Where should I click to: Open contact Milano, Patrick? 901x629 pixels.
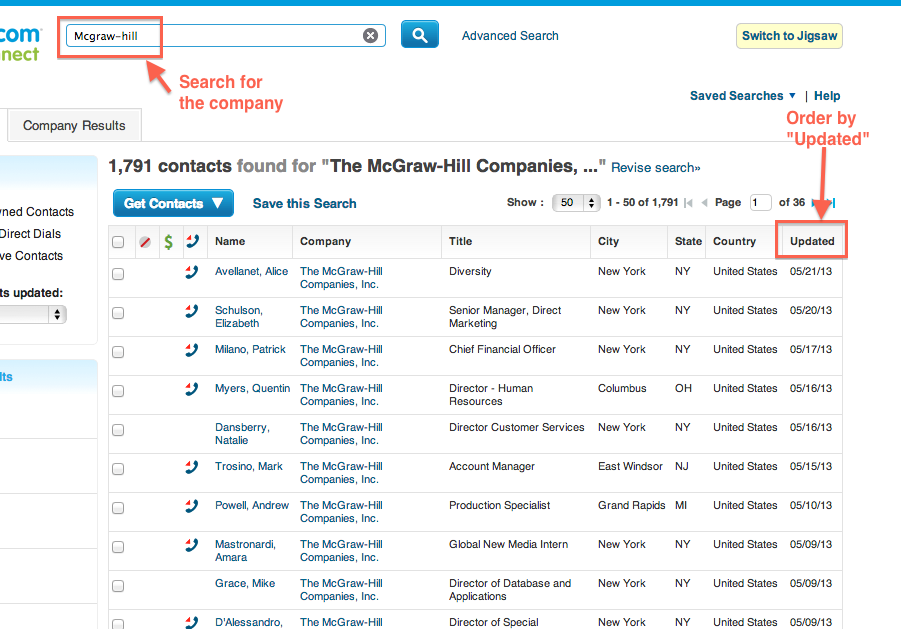coord(250,349)
